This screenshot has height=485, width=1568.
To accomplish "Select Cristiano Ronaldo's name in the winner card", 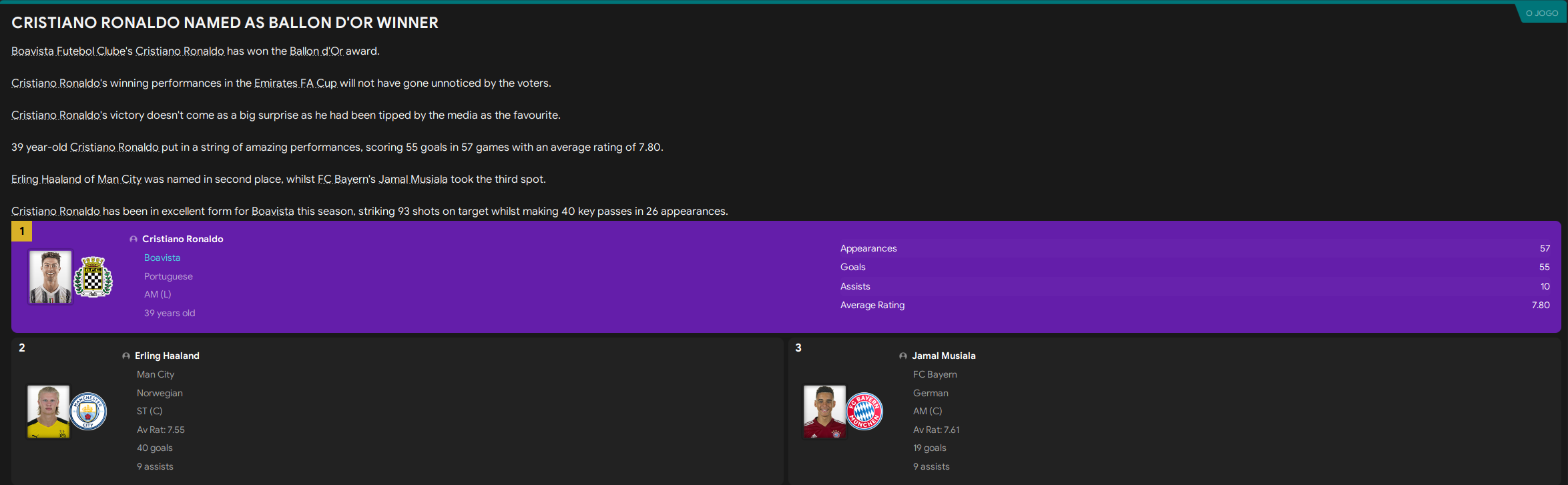I will point(183,239).
